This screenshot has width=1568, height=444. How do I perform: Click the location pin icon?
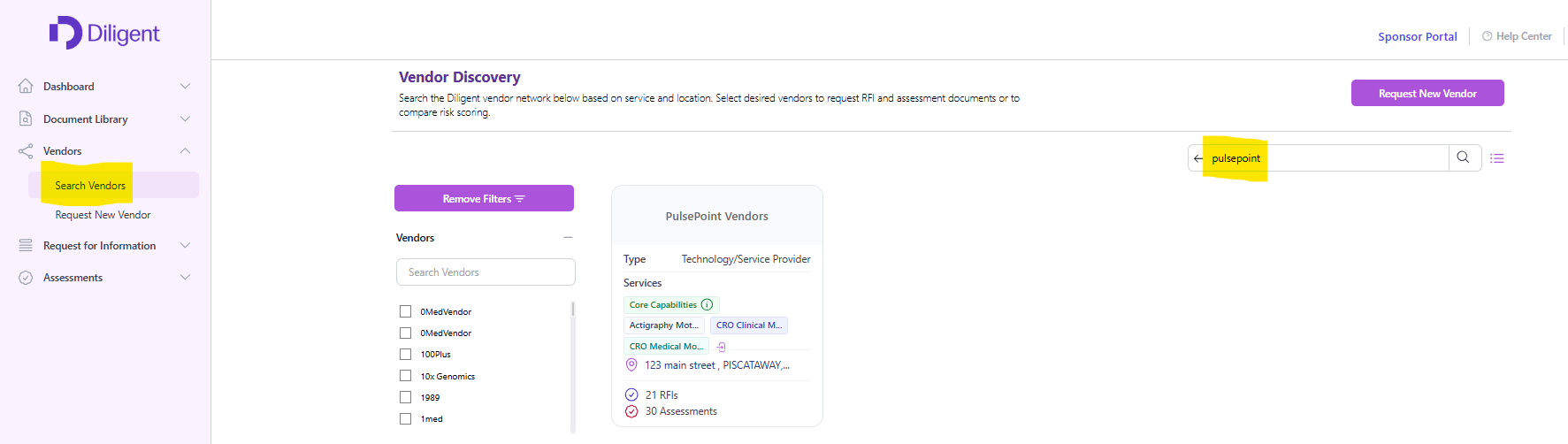click(631, 364)
